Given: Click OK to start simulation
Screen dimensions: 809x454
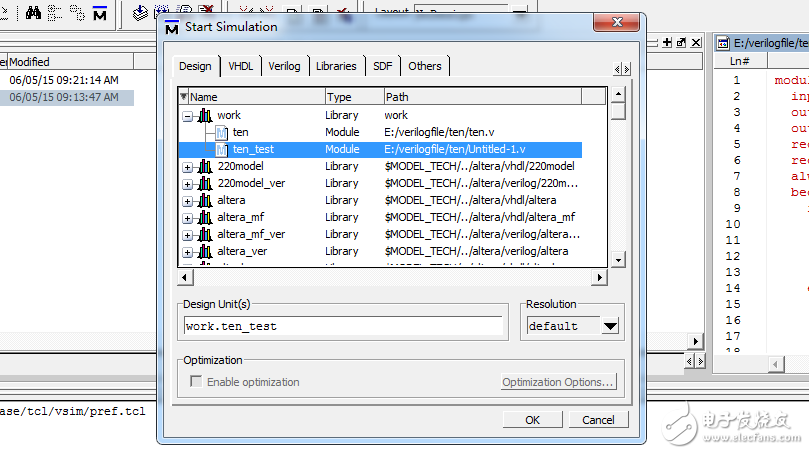Looking at the screenshot, I should pos(532,420).
